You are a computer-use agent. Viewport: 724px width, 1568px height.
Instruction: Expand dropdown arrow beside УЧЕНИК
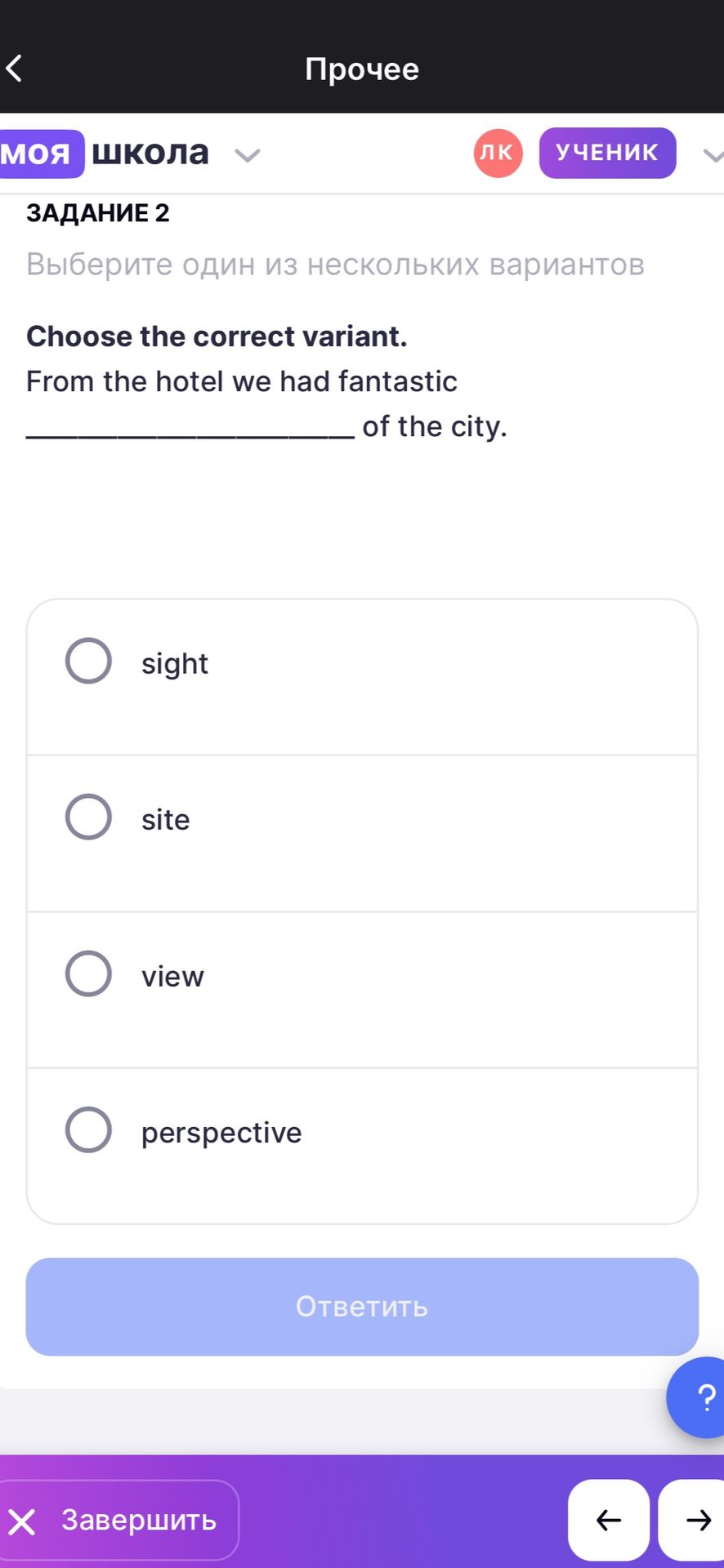[713, 154]
